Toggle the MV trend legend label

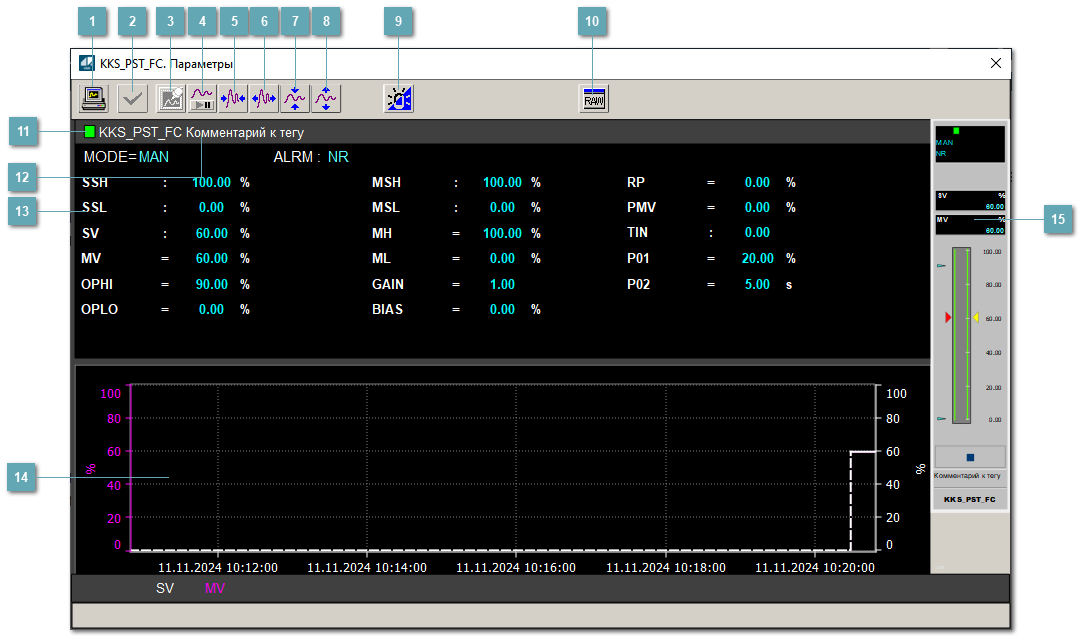(215, 589)
